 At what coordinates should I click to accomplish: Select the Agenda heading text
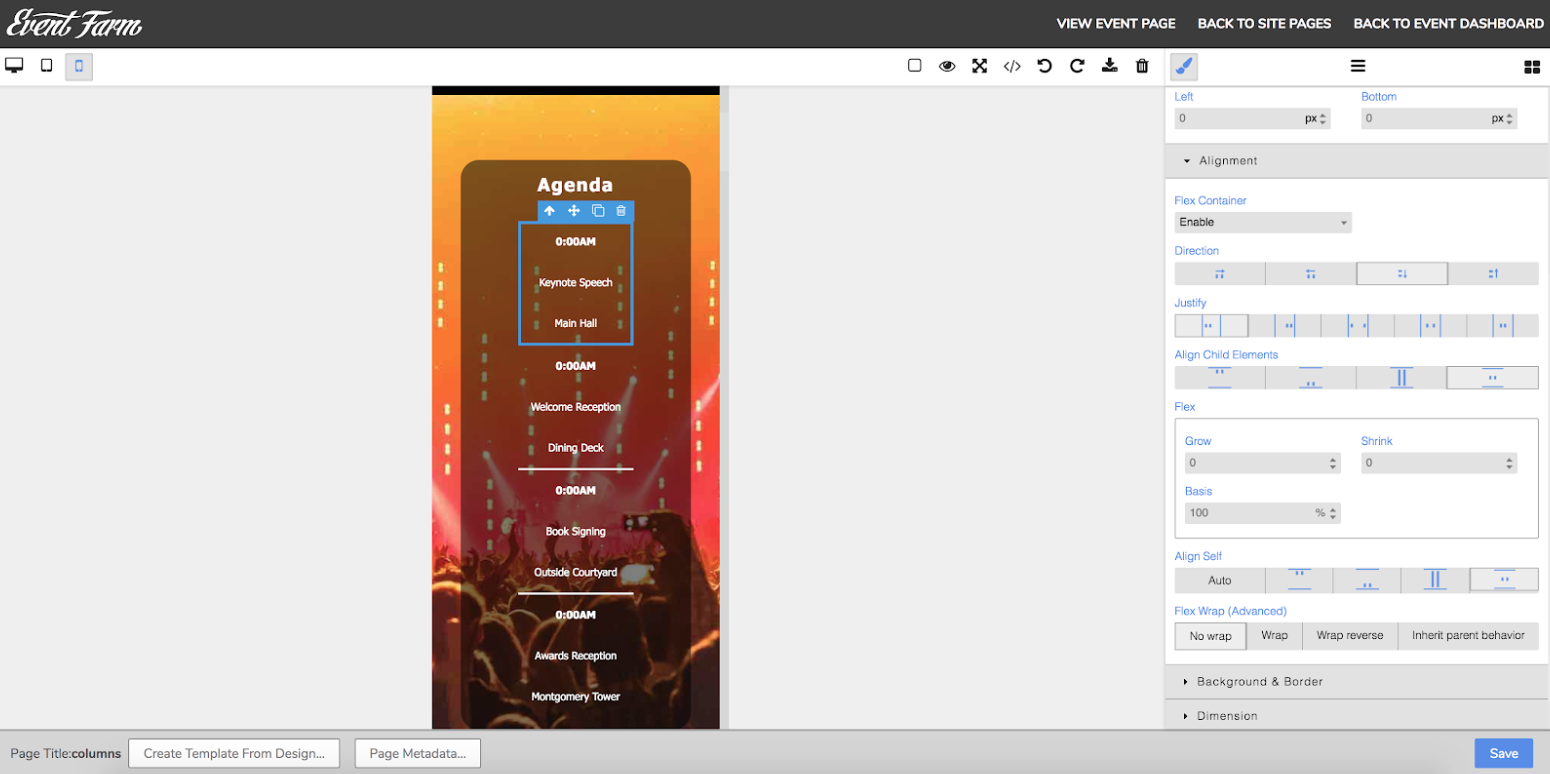pyautogui.click(x=575, y=185)
